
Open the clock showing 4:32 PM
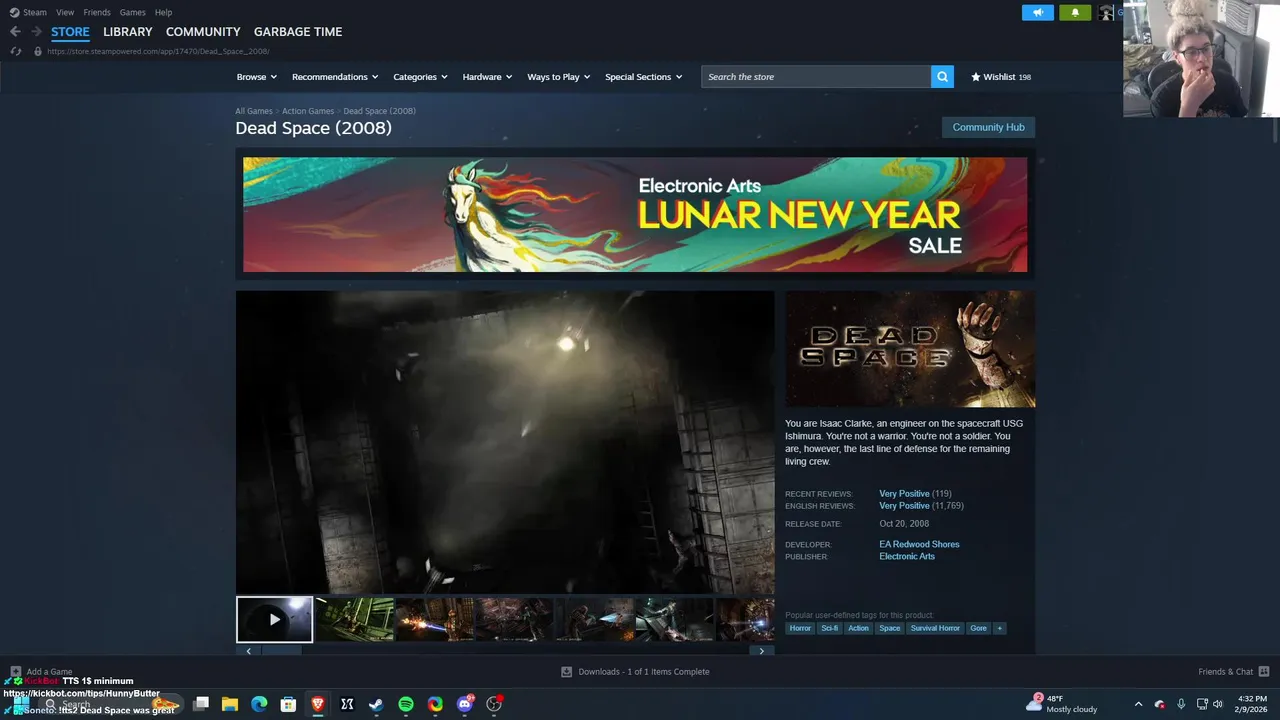[x=1252, y=704]
